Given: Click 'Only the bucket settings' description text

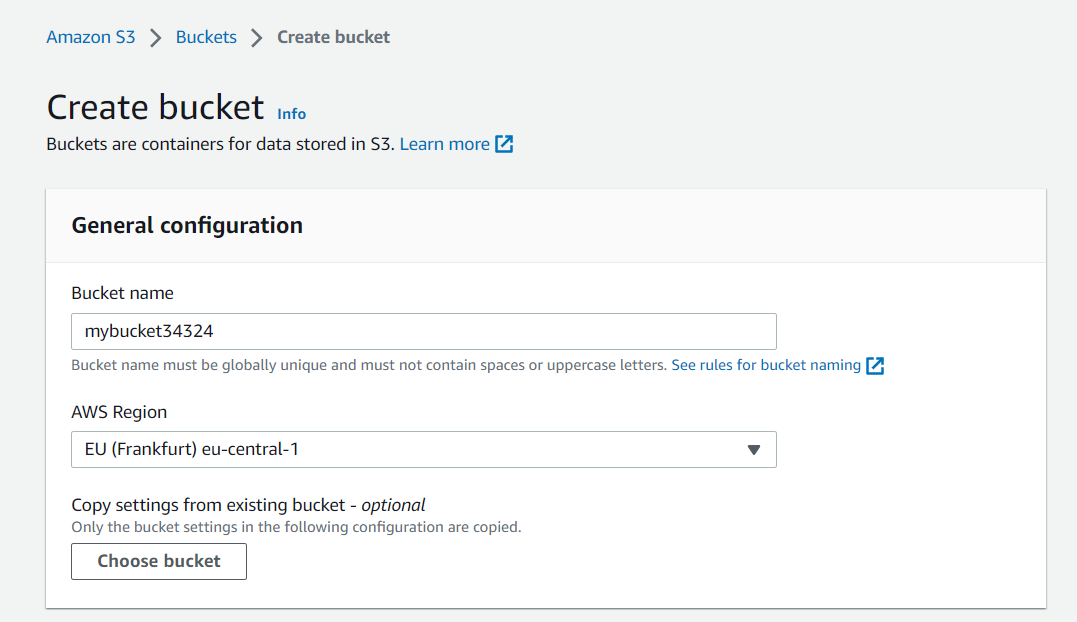Looking at the screenshot, I should [296, 527].
